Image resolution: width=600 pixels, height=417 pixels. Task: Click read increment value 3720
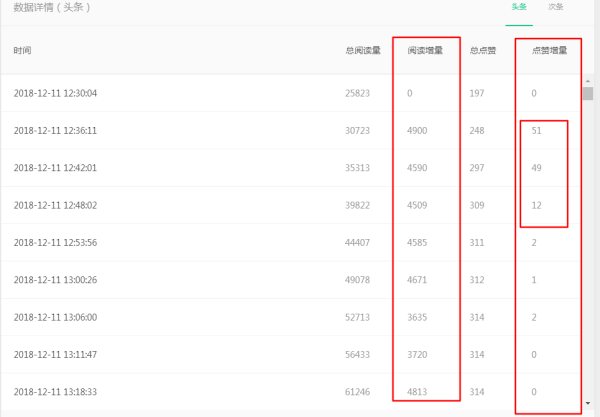pyautogui.click(x=417, y=355)
